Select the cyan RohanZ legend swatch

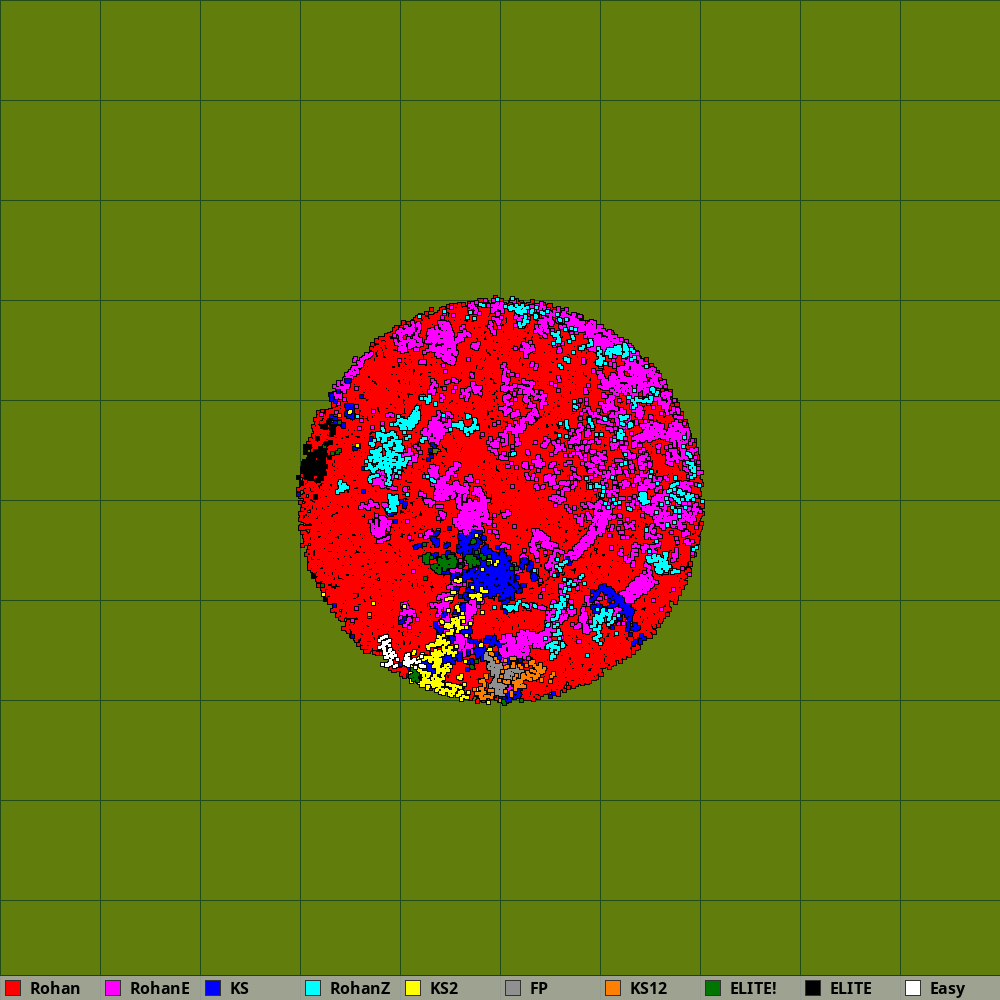[x=313, y=988]
